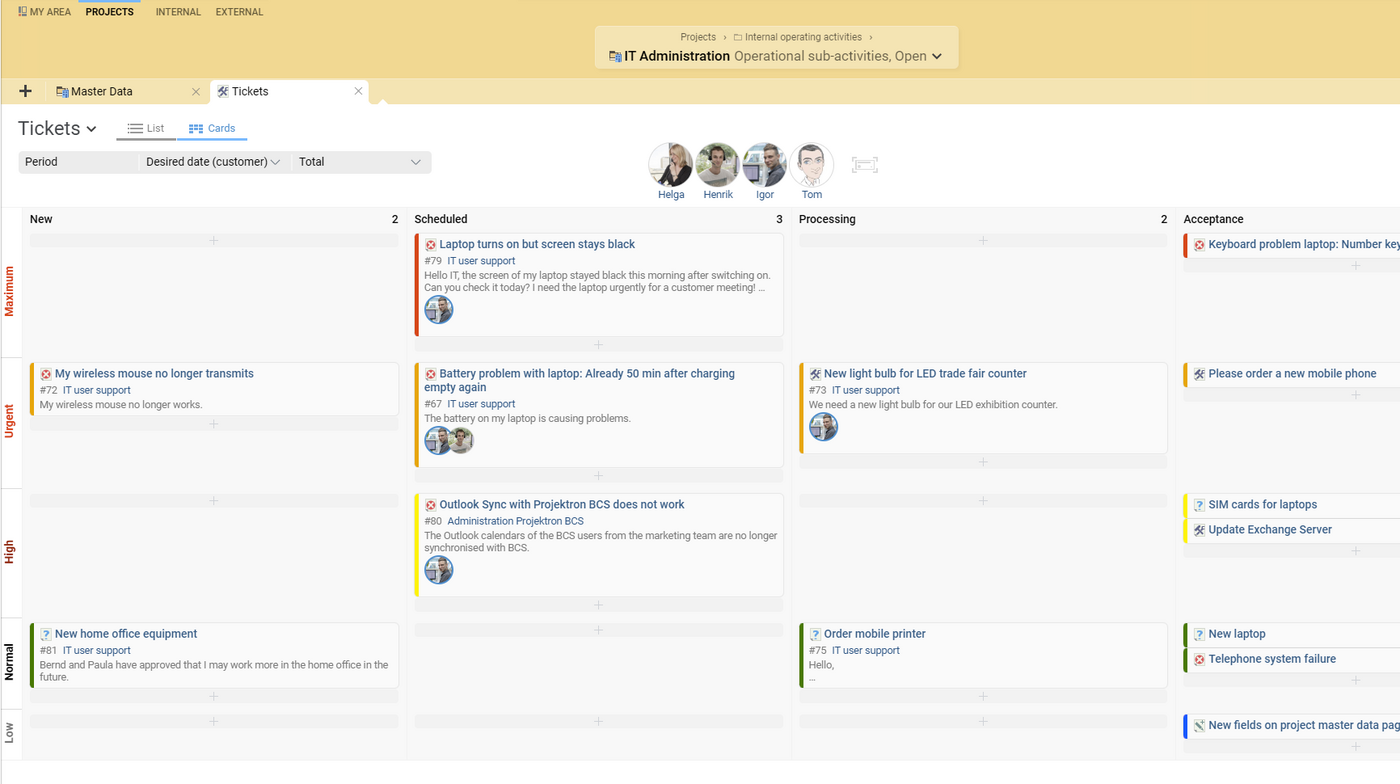Switch to List view

[x=146, y=128]
